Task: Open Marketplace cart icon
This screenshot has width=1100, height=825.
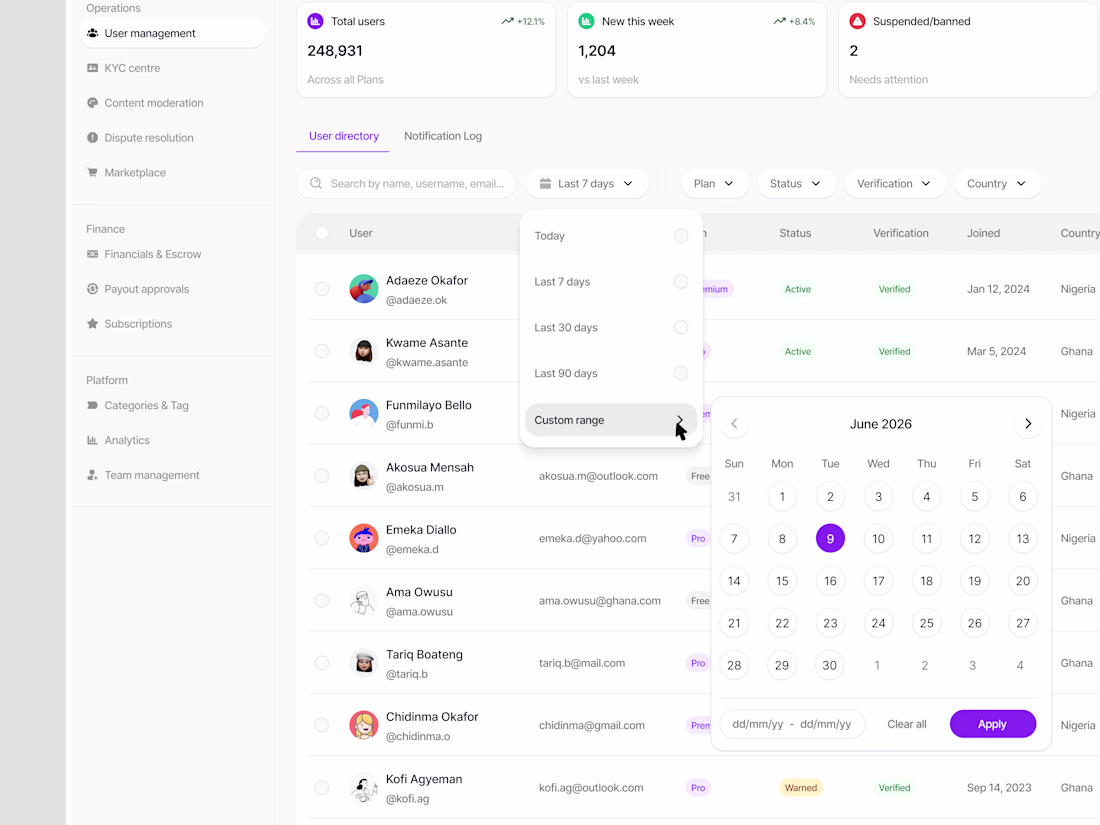Action: (92, 173)
